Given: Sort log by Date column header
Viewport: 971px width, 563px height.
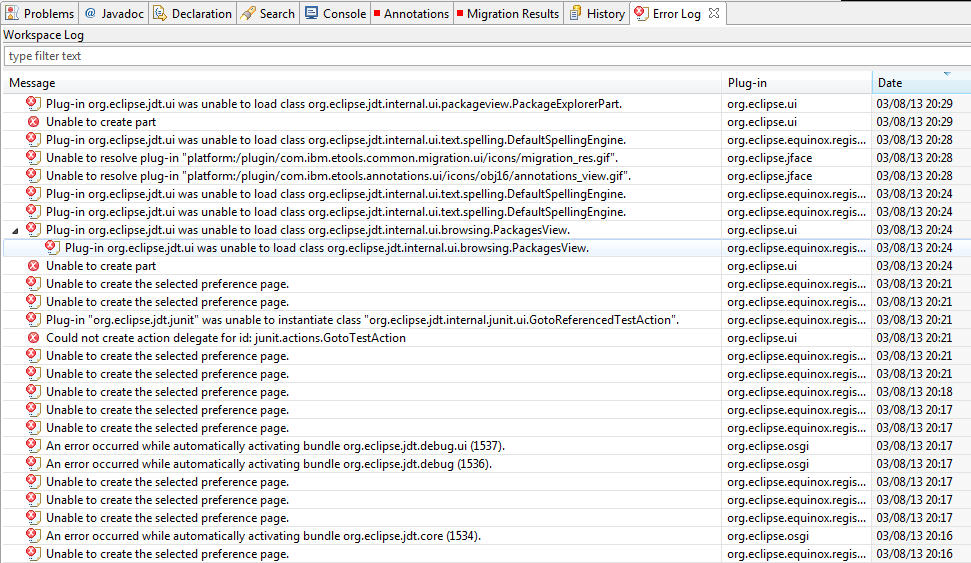Looking at the screenshot, I should 921,83.
